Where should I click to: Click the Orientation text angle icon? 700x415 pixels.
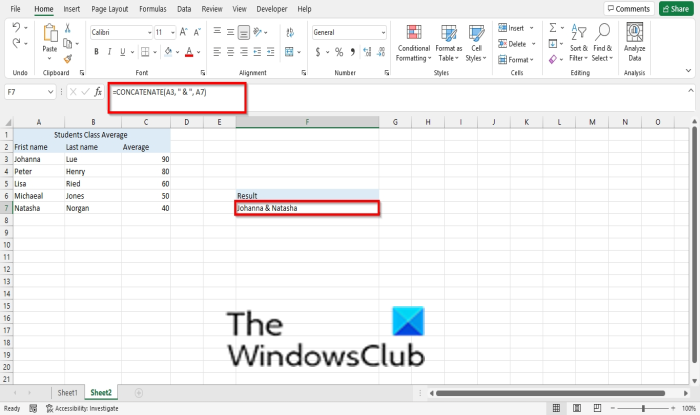258,32
